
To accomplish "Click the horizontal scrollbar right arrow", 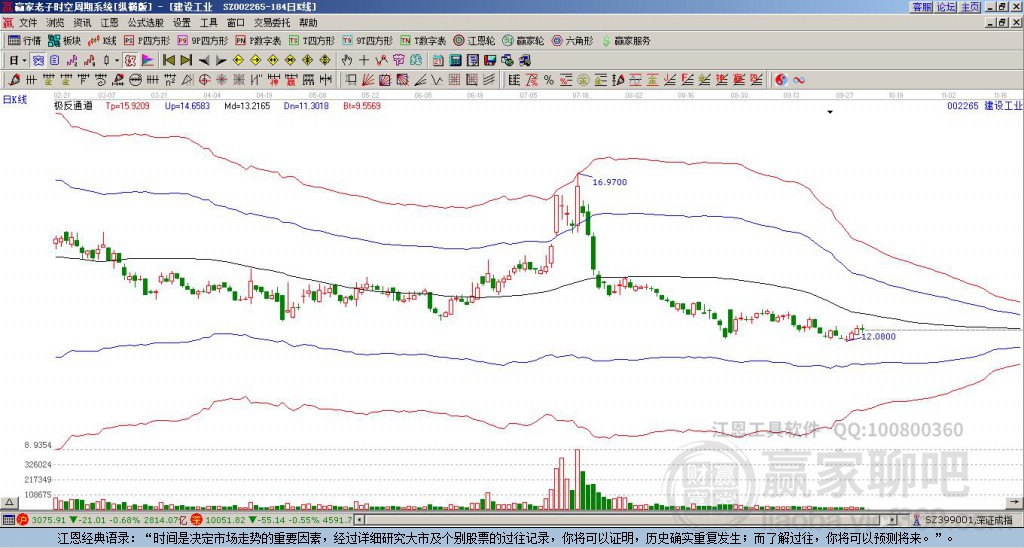I will click(x=893, y=520).
